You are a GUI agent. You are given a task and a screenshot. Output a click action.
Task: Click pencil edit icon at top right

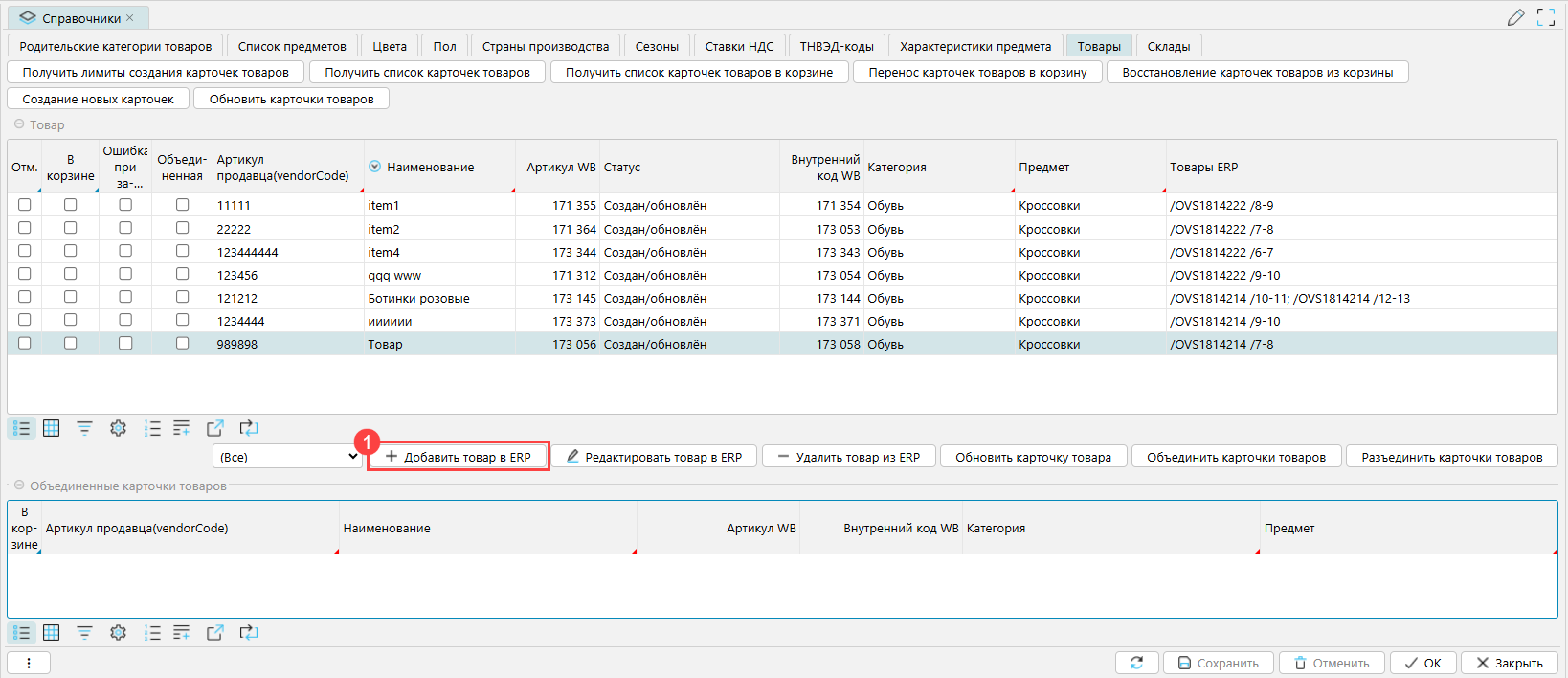click(1515, 17)
